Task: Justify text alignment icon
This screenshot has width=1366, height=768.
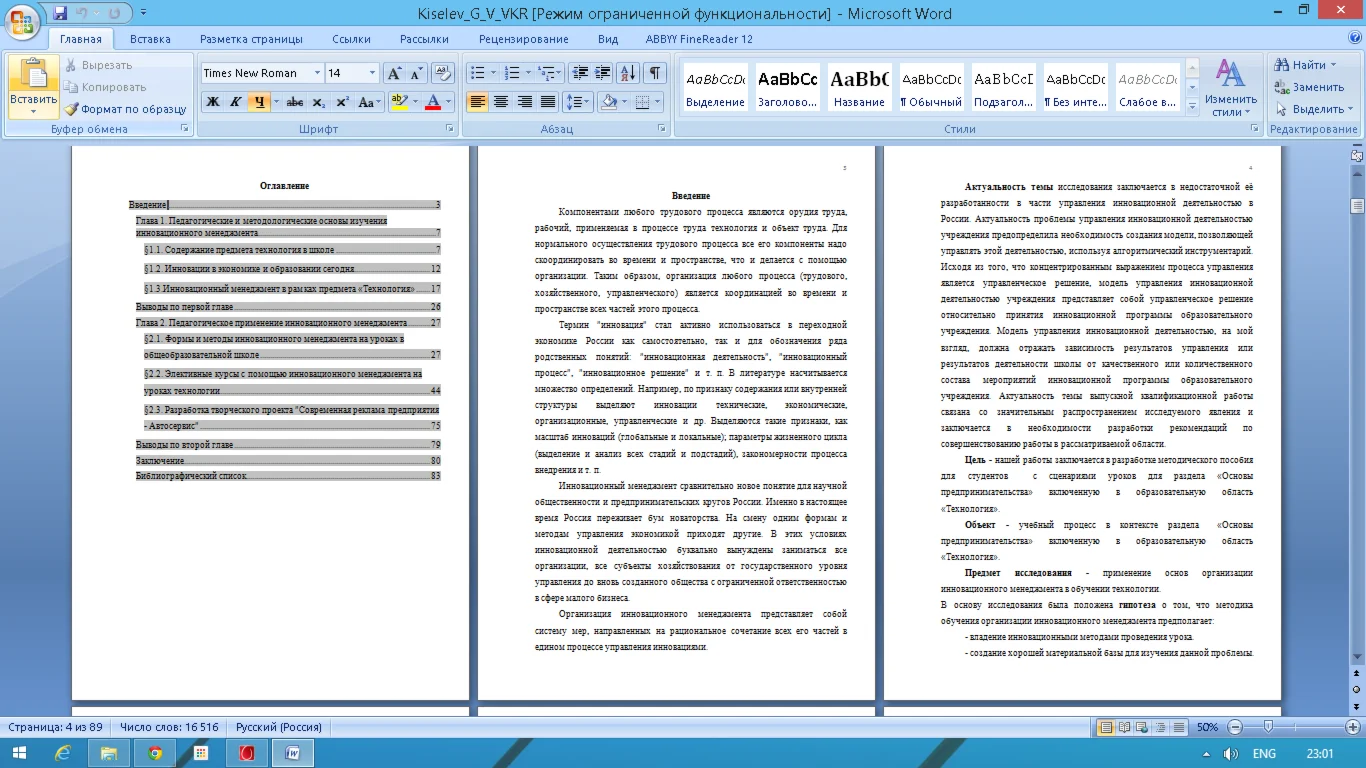Action: point(548,102)
